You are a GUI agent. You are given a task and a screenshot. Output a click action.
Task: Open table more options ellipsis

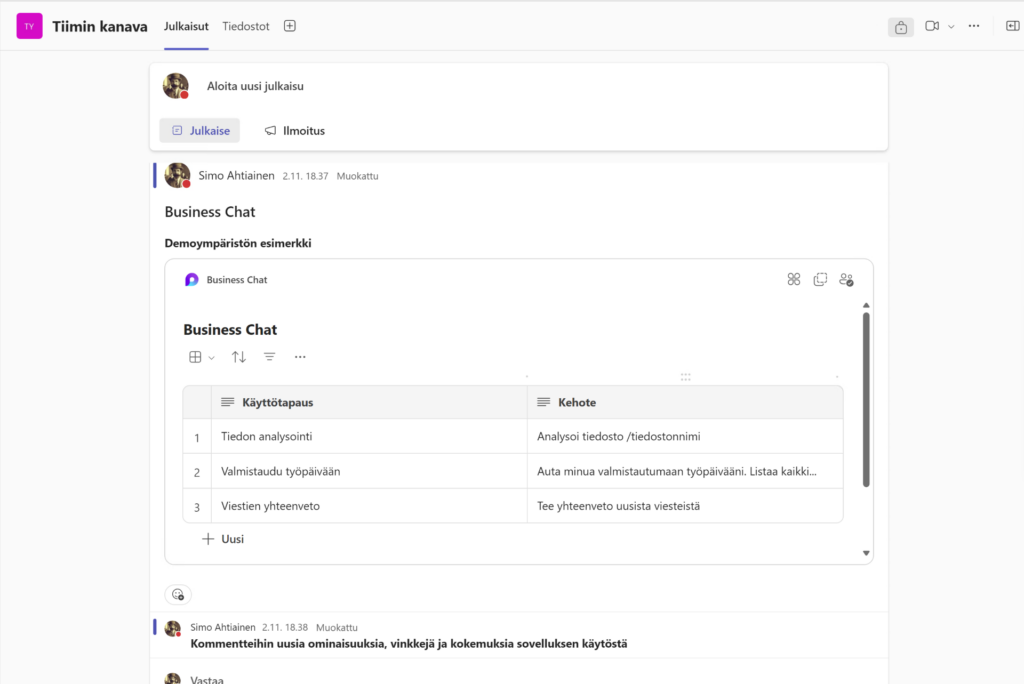(300, 357)
